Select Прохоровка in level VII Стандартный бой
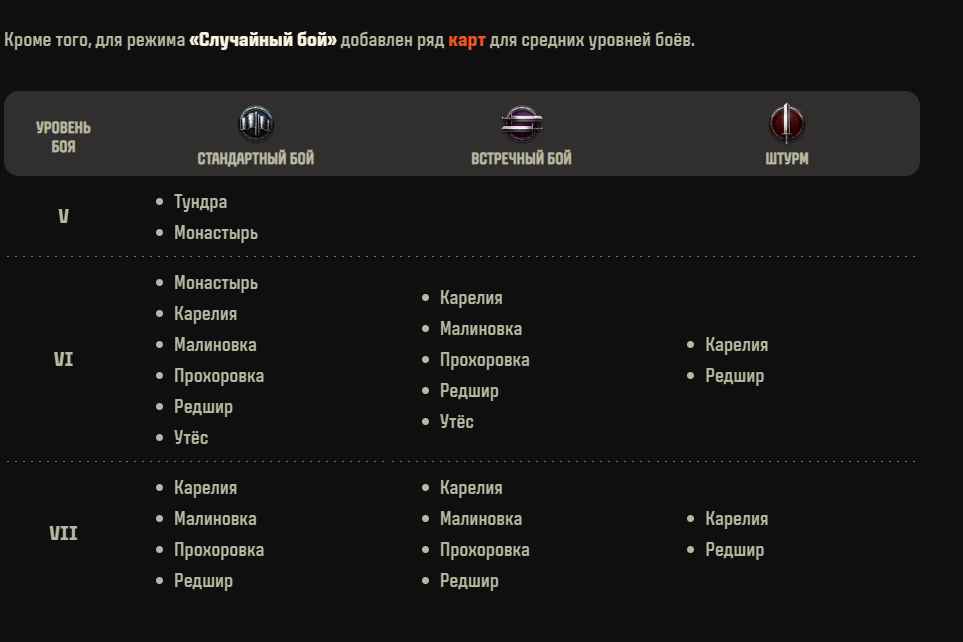Image resolution: width=963 pixels, height=642 pixels. pos(219,550)
